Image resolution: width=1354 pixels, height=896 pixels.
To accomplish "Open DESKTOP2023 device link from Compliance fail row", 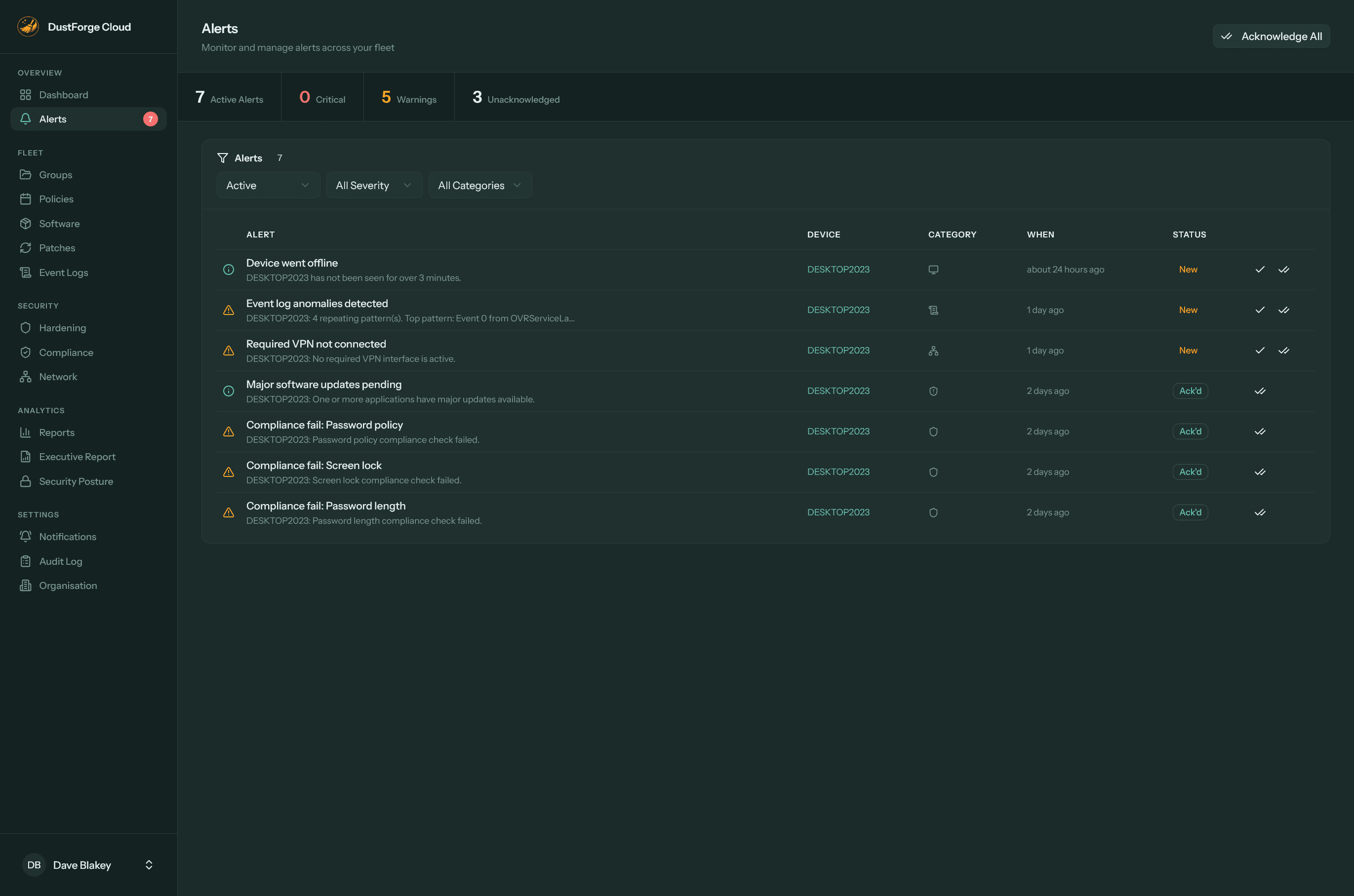I will tap(838, 431).
